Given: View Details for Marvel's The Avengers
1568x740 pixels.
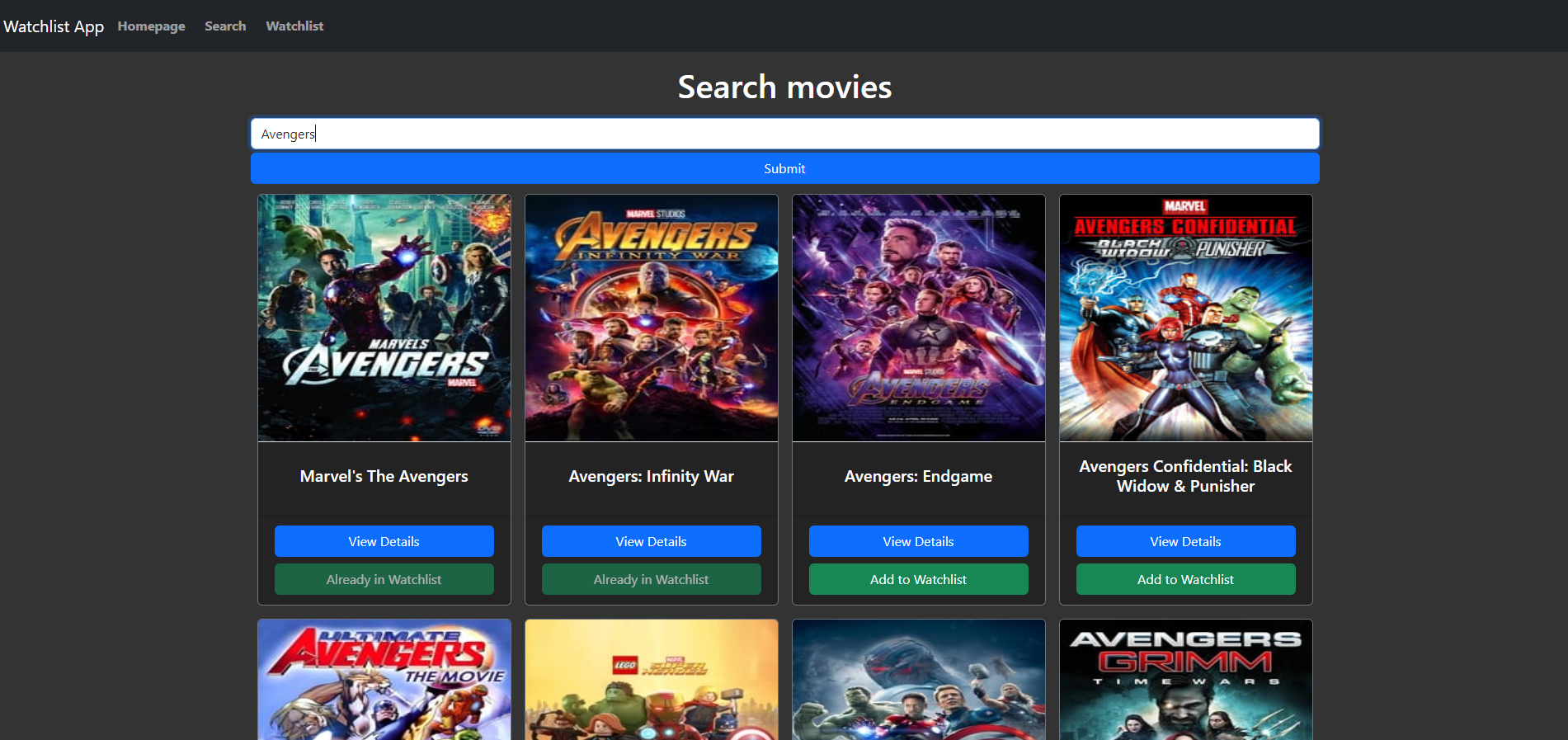Looking at the screenshot, I should click(384, 541).
